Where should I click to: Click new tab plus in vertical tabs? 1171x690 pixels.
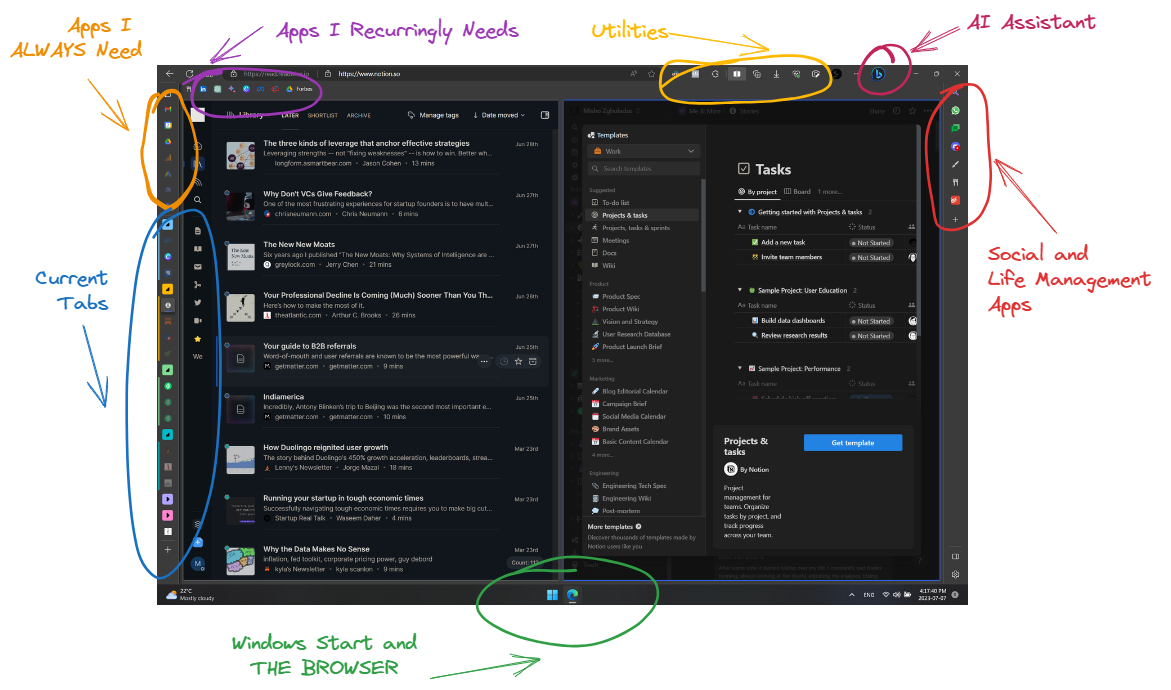point(168,550)
